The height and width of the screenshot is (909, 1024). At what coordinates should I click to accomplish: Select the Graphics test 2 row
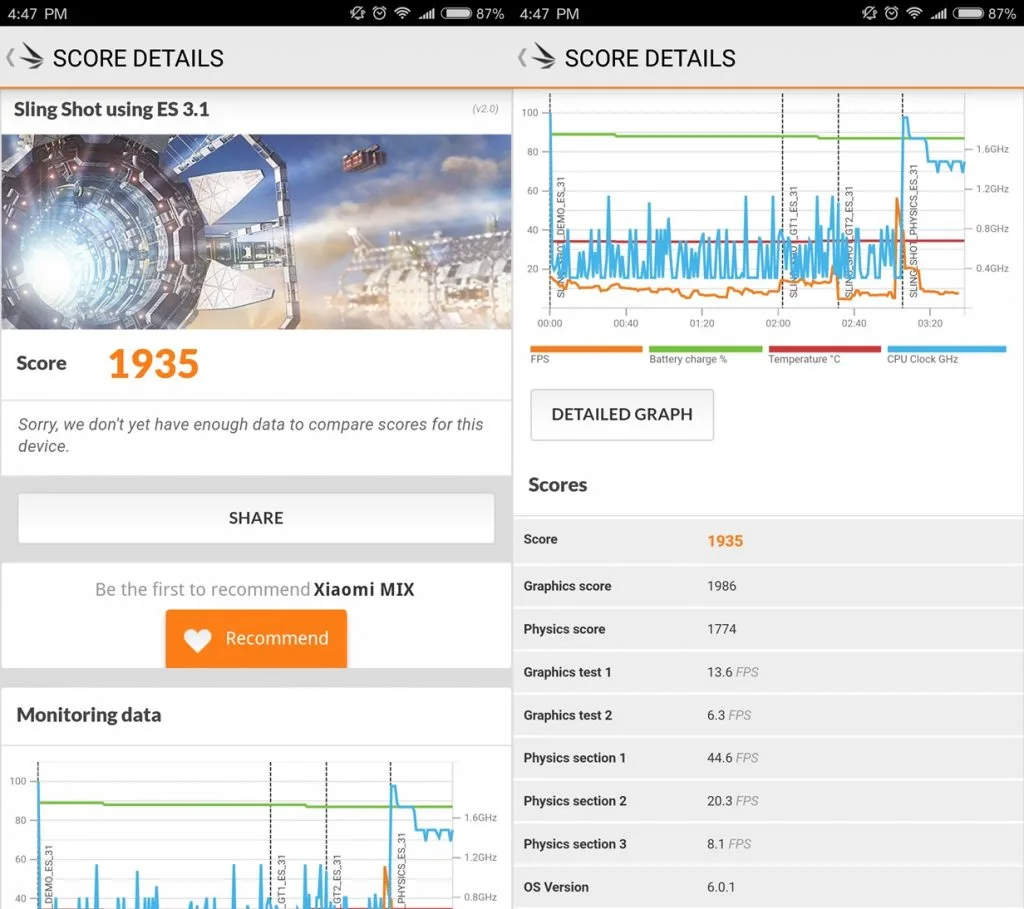769,715
